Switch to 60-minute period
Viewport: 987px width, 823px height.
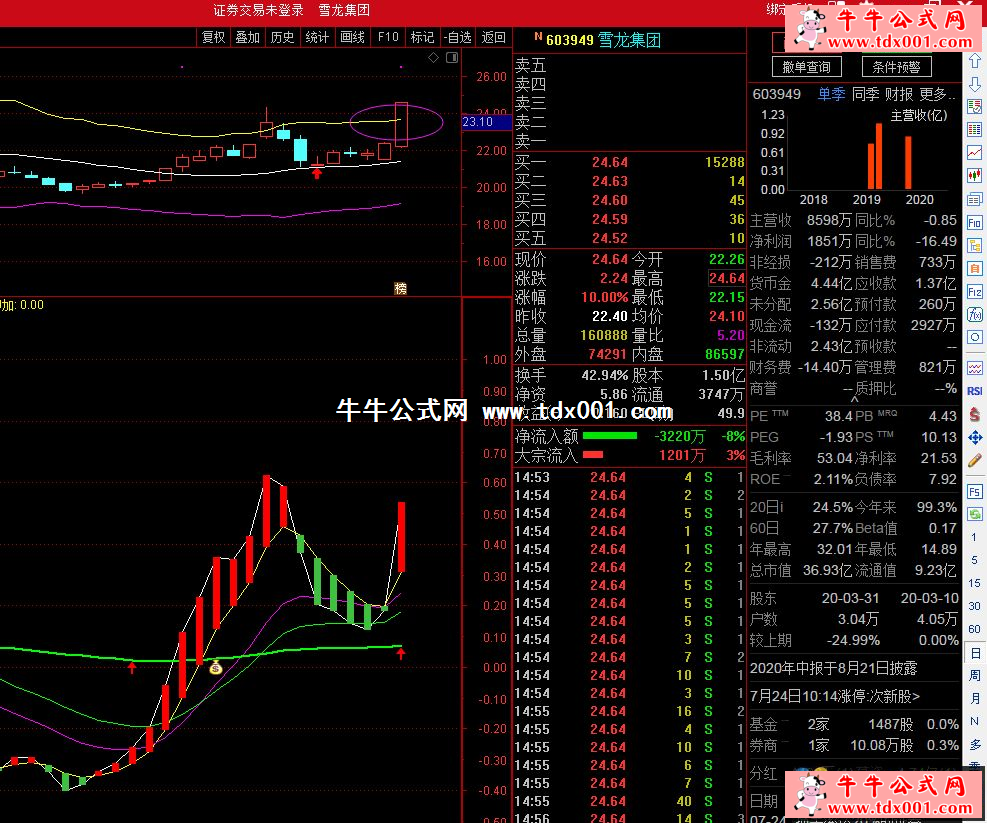974,629
